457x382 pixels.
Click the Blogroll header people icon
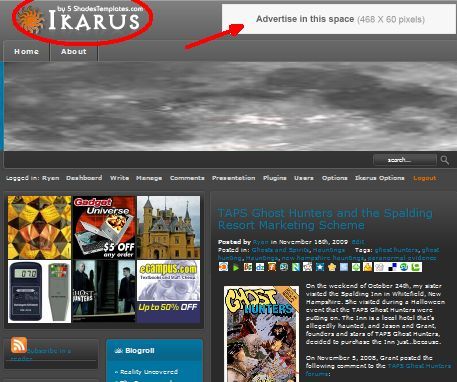point(119,350)
